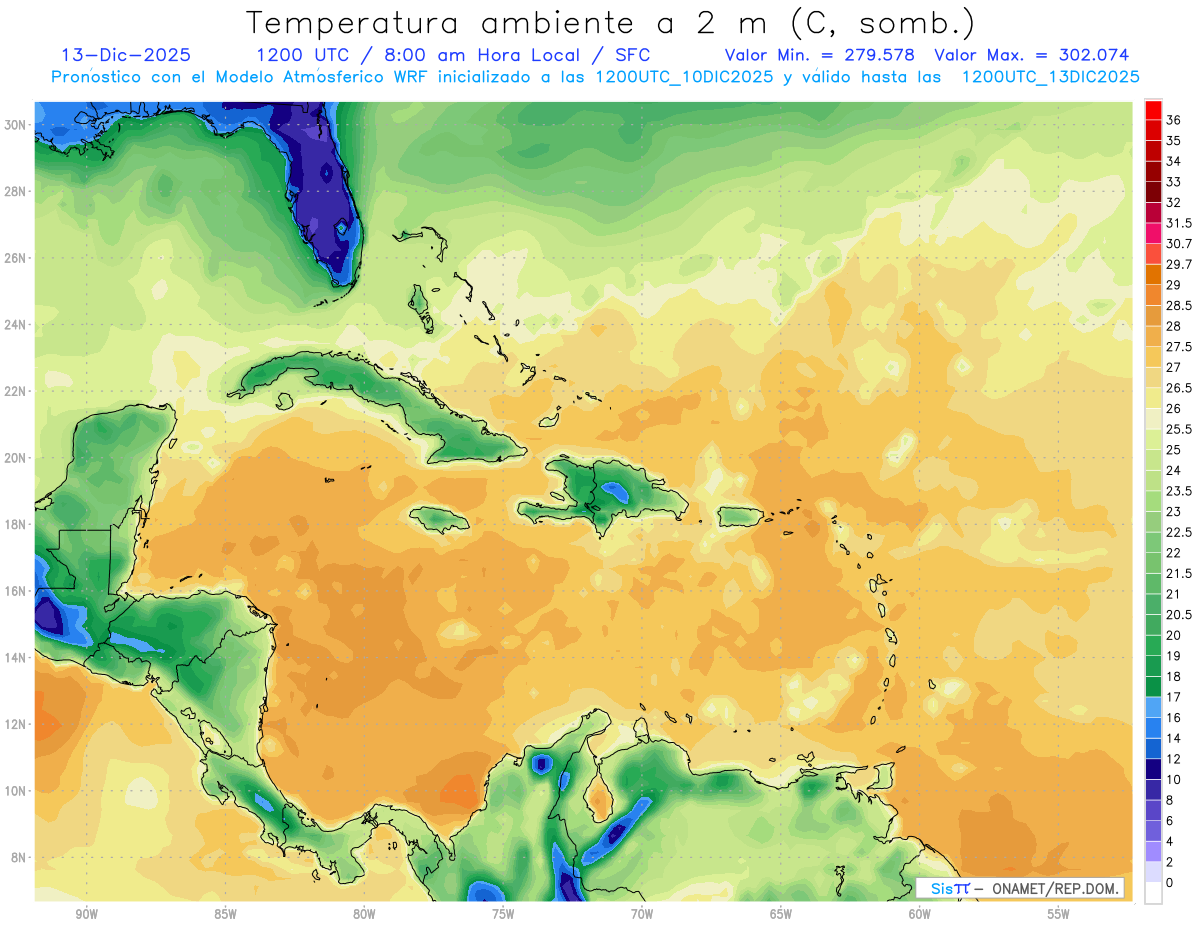
Task: Pick the pink legend swatch between 30.7 and 31.5
Action: (1153, 233)
